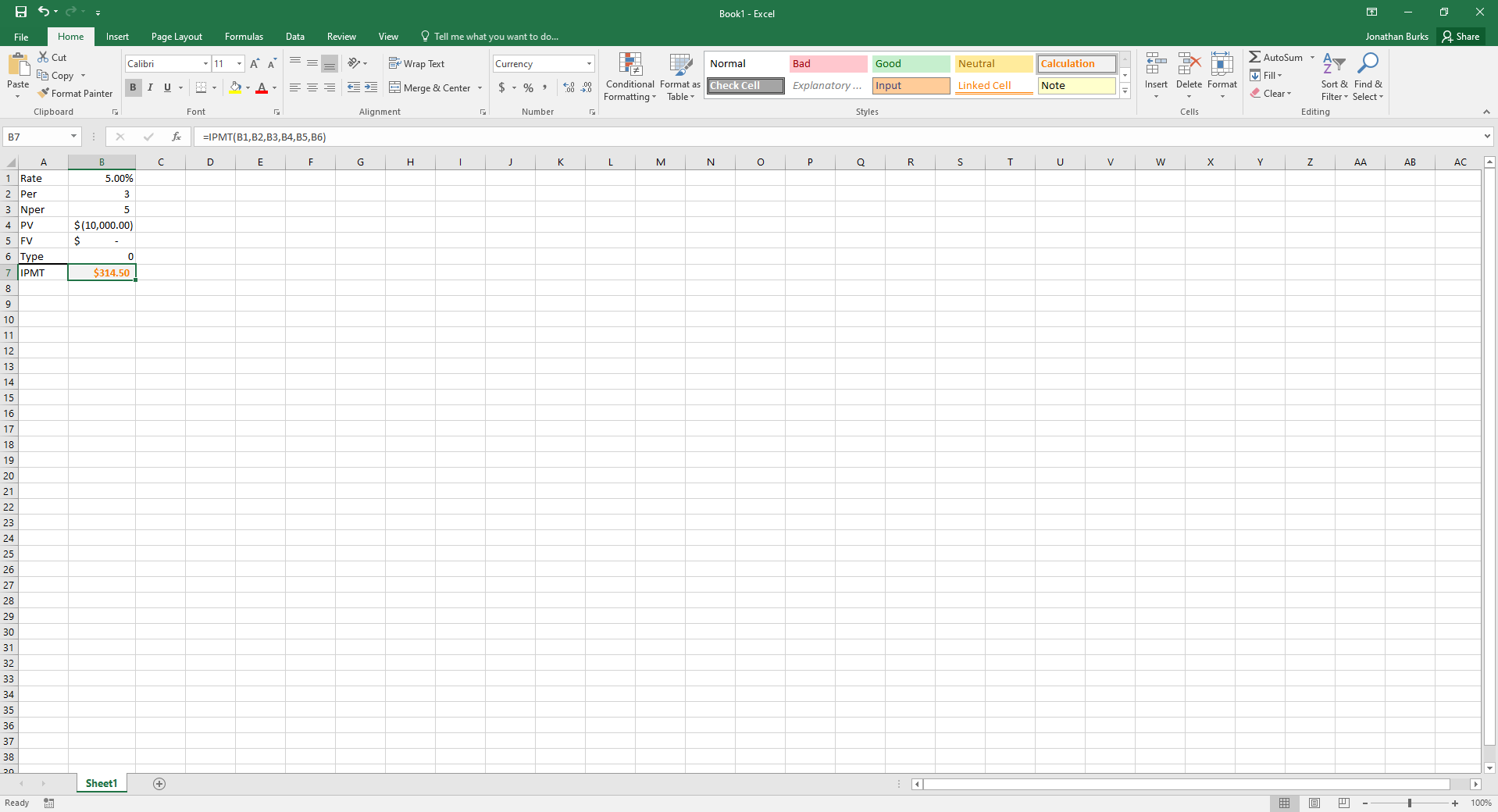Apply the Good cell style
The width and height of the screenshot is (1498, 812).
pyautogui.click(x=910, y=63)
